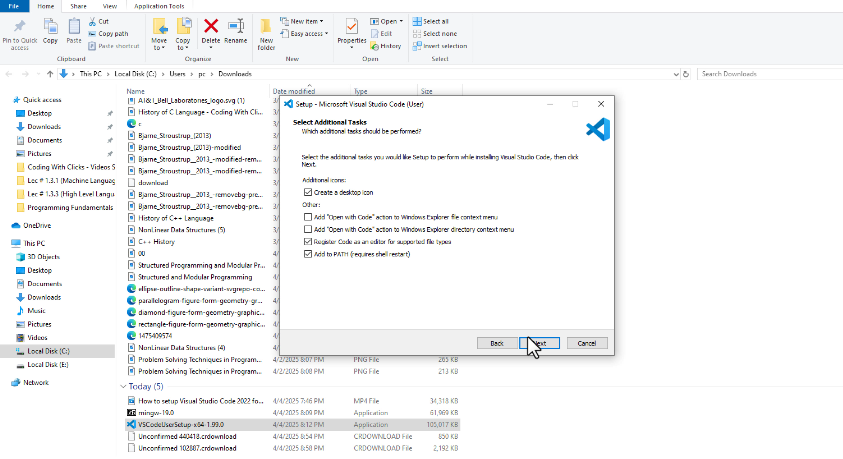
Task: Collapse the Today (5) group
Action: (123, 386)
